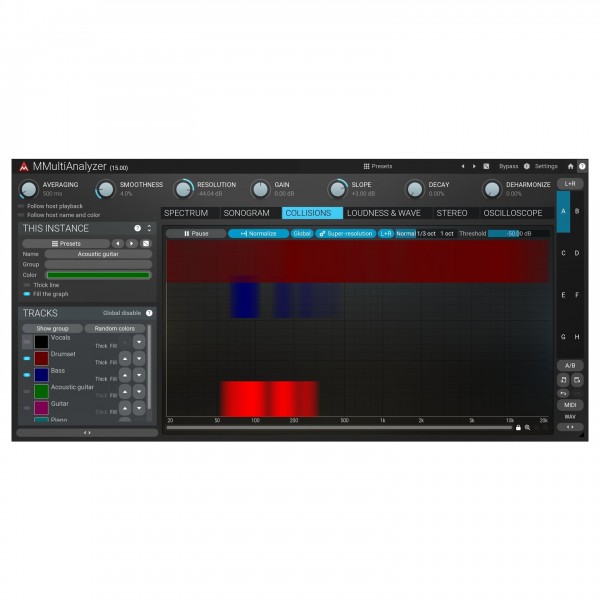Load previous preset in top bar
Viewport: 600px width, 600px height.
[463, 166]
